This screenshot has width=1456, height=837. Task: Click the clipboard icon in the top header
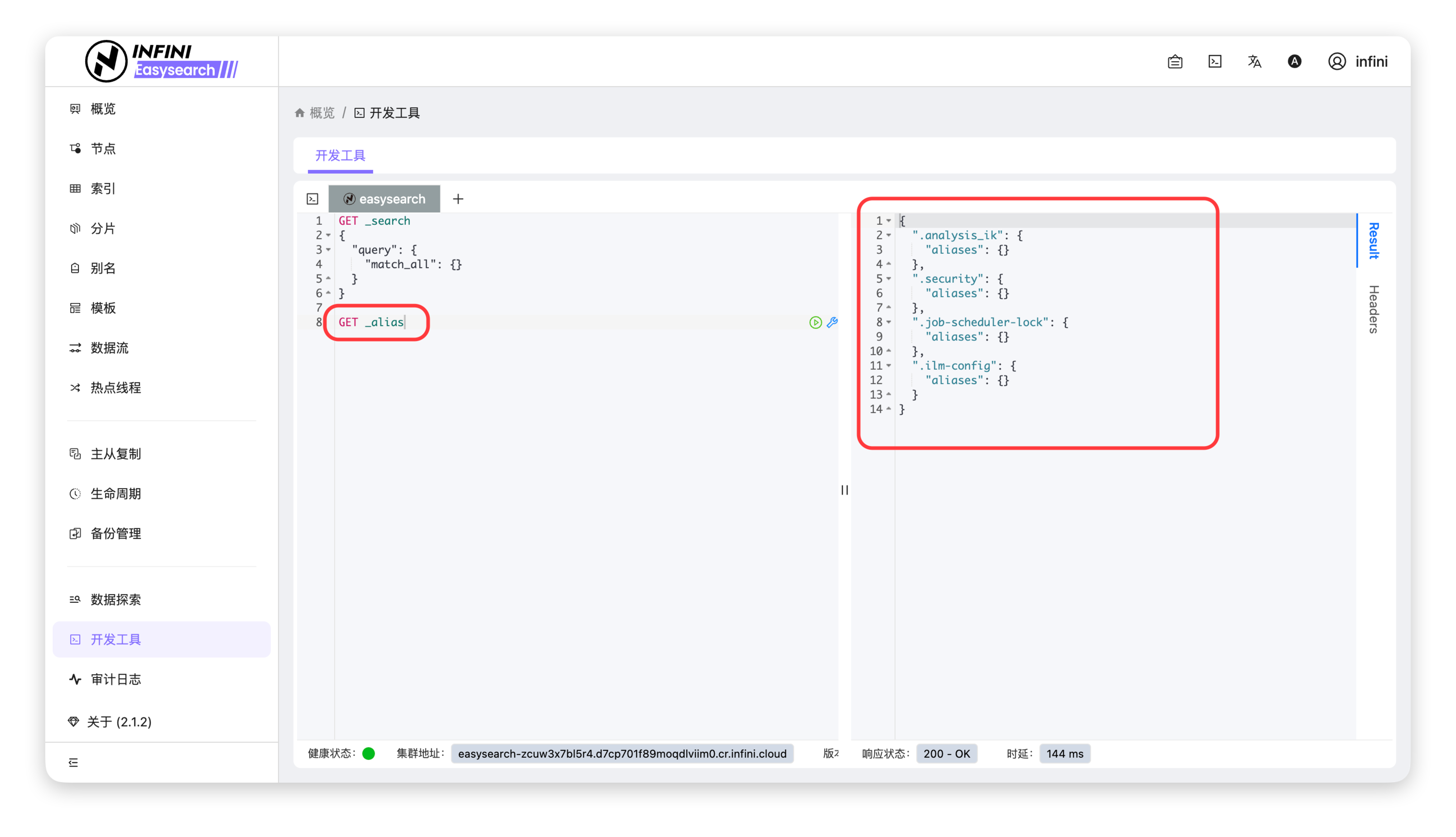pos(1175,62)
